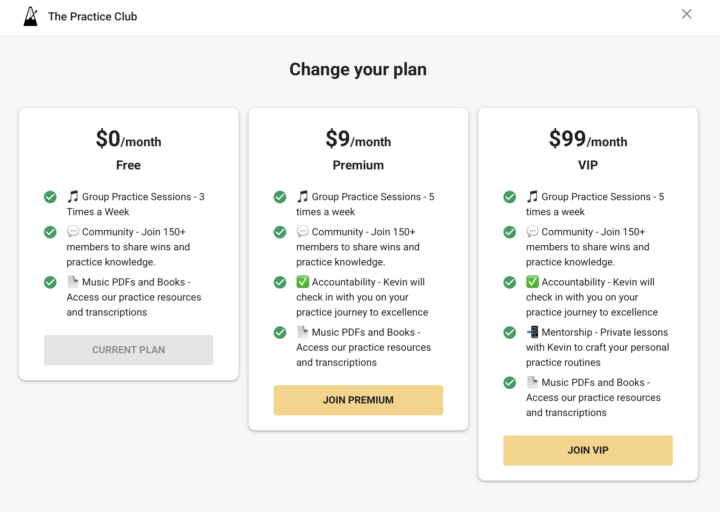Click the phone icon next to Mentorship

tap(532, 332)
